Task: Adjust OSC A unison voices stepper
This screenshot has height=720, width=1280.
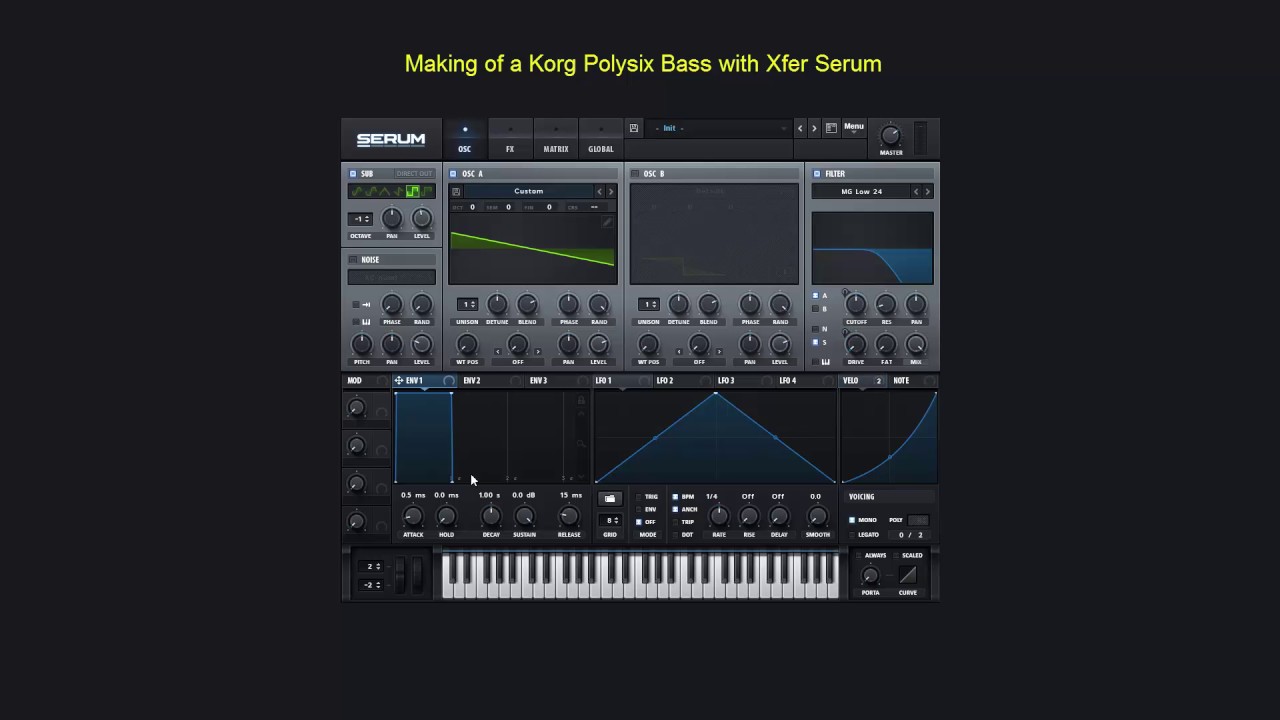Action: (x=467, y=304)
